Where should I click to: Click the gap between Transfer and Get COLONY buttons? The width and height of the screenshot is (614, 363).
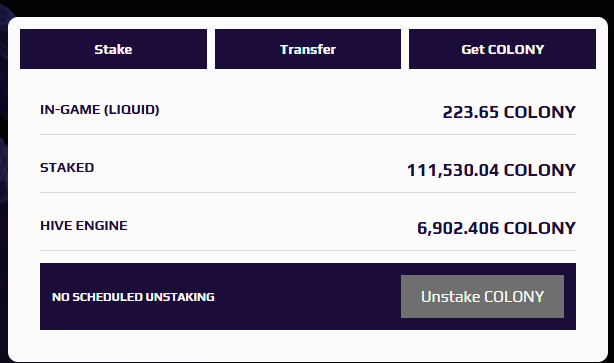tap(405, 49)
